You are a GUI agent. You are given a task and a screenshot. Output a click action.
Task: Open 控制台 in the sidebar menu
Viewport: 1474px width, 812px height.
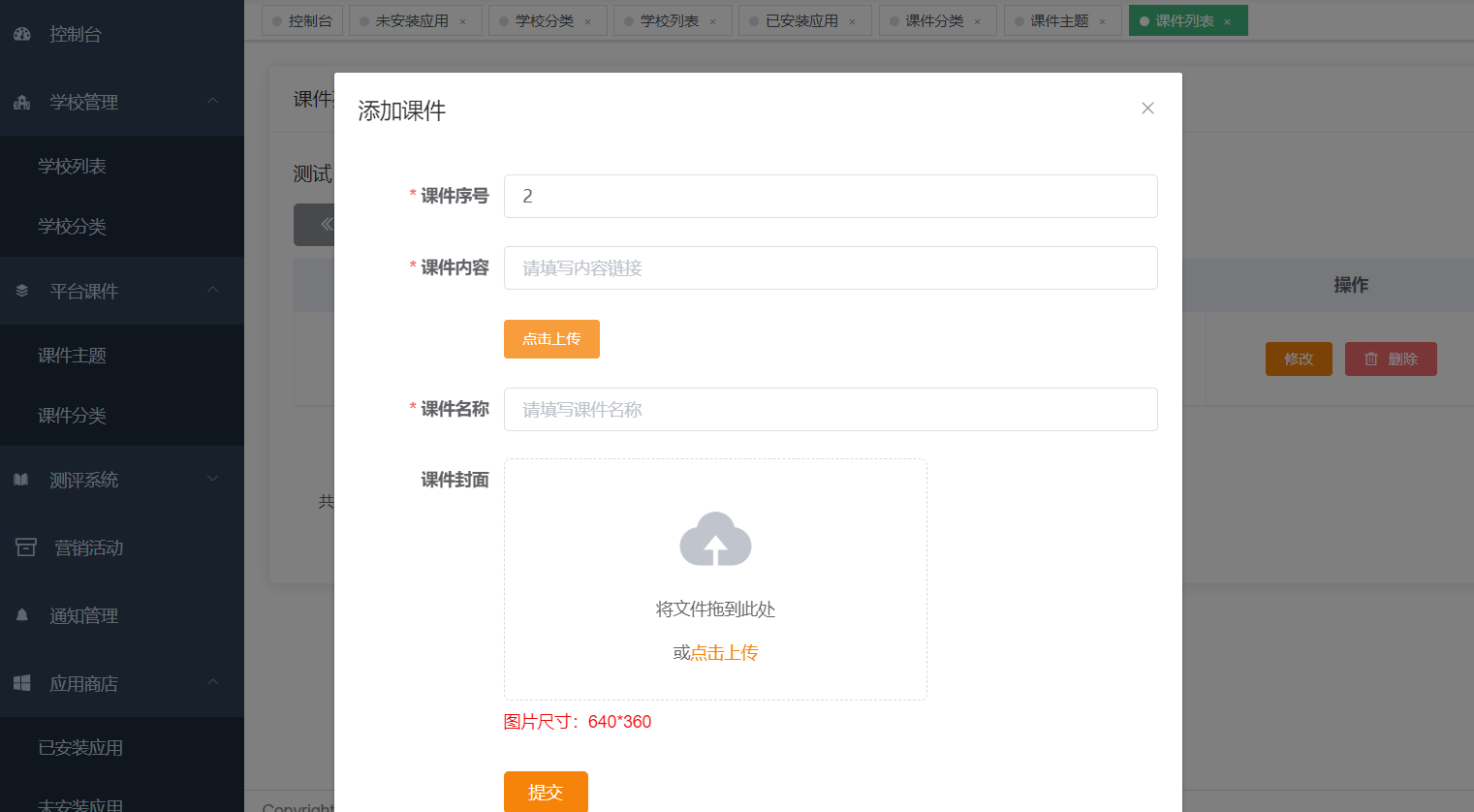coord(122,34)
